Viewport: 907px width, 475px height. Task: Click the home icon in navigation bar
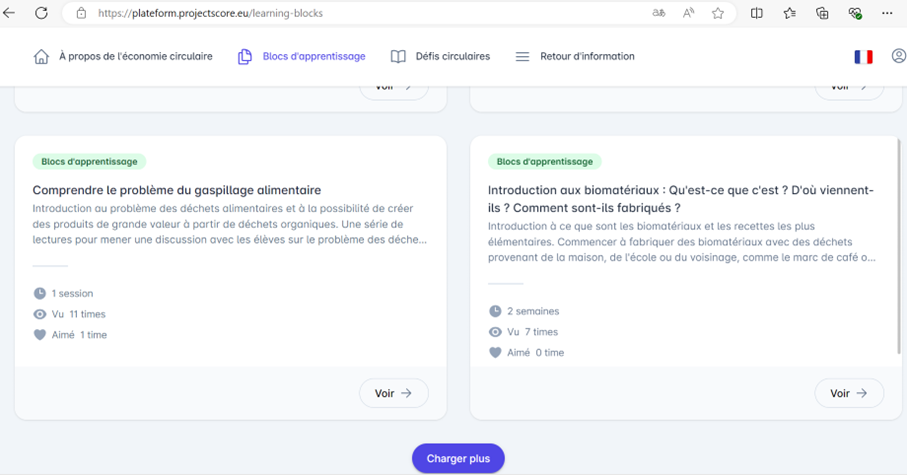[x=41, y=57]
